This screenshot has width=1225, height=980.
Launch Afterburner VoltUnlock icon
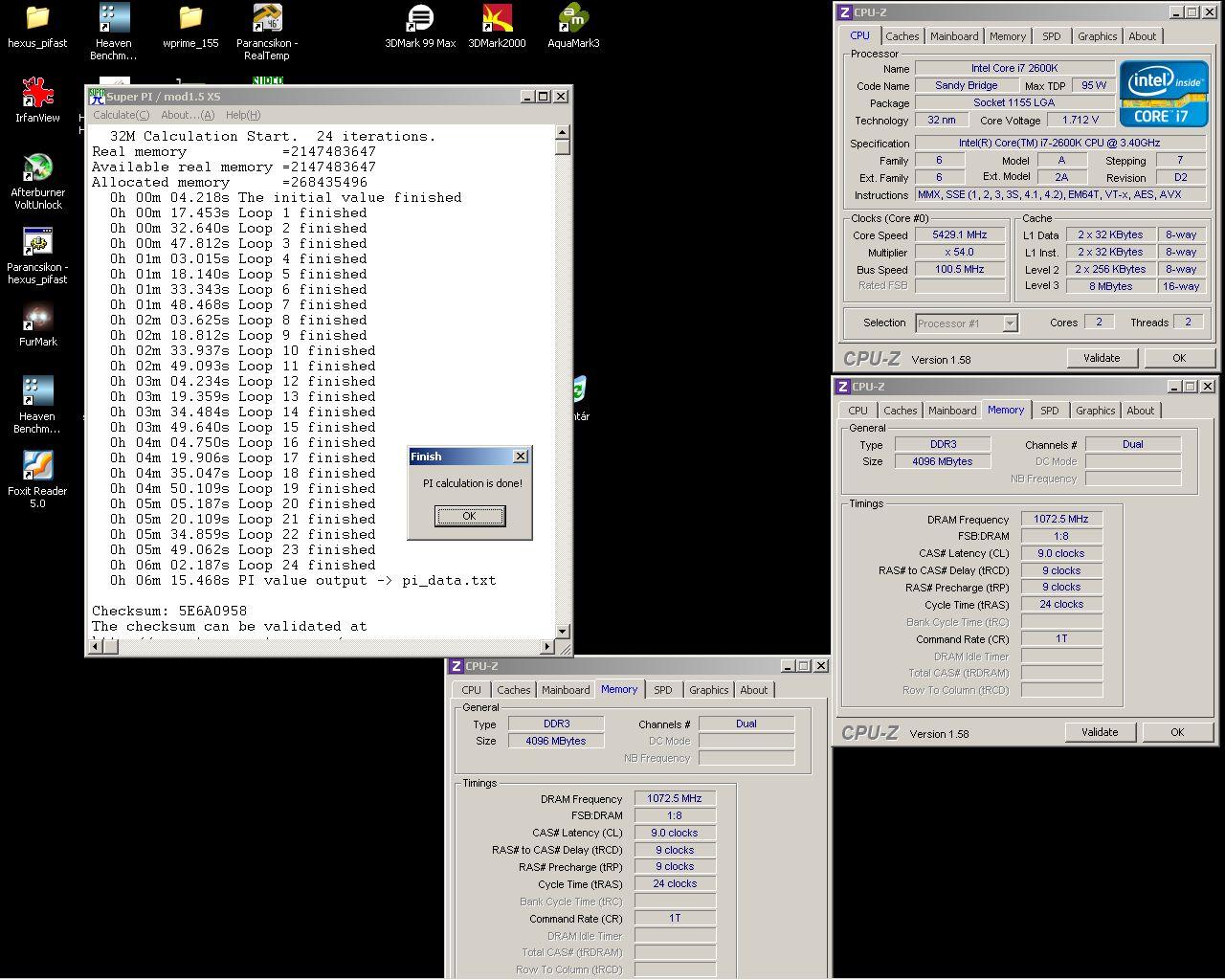[x=37, y=181]
